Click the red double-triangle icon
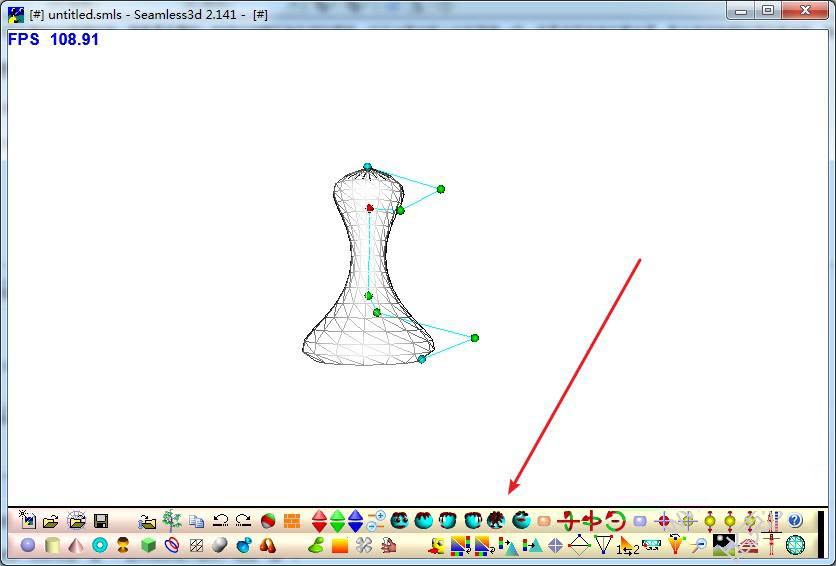This screenshot has width=836, height=566. point(320,521)
